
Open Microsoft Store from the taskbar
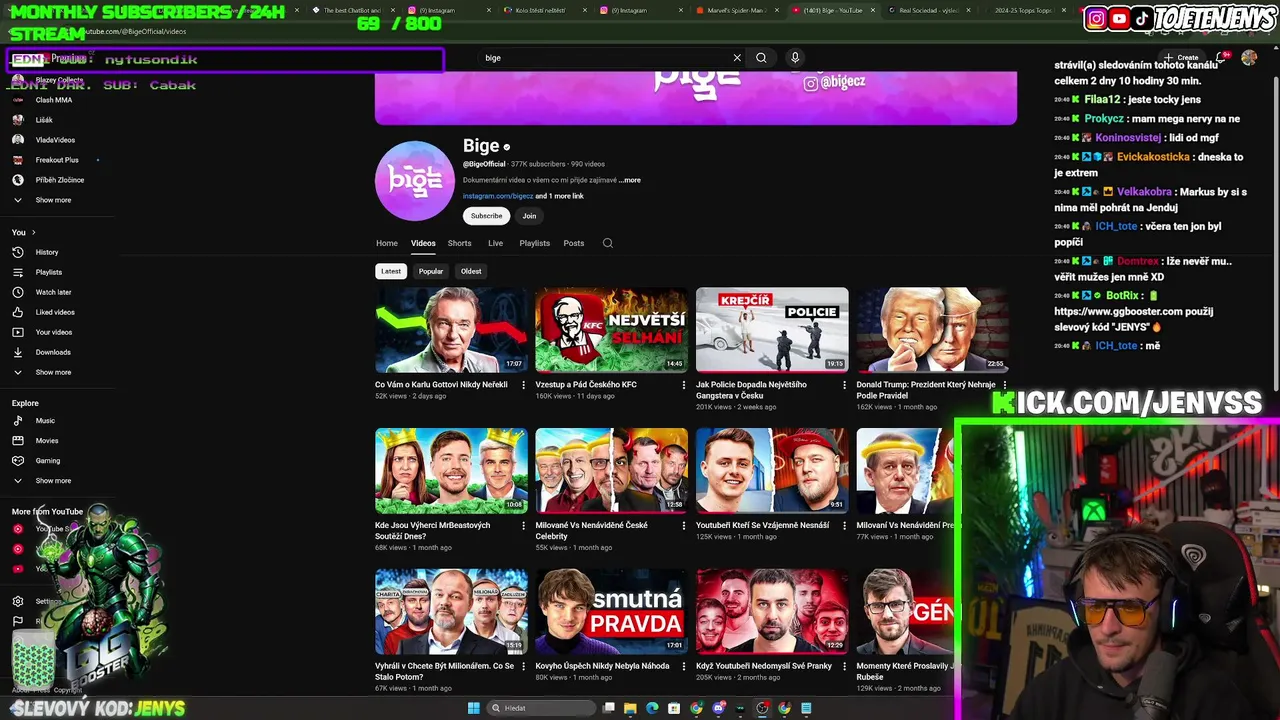(674, 708)
